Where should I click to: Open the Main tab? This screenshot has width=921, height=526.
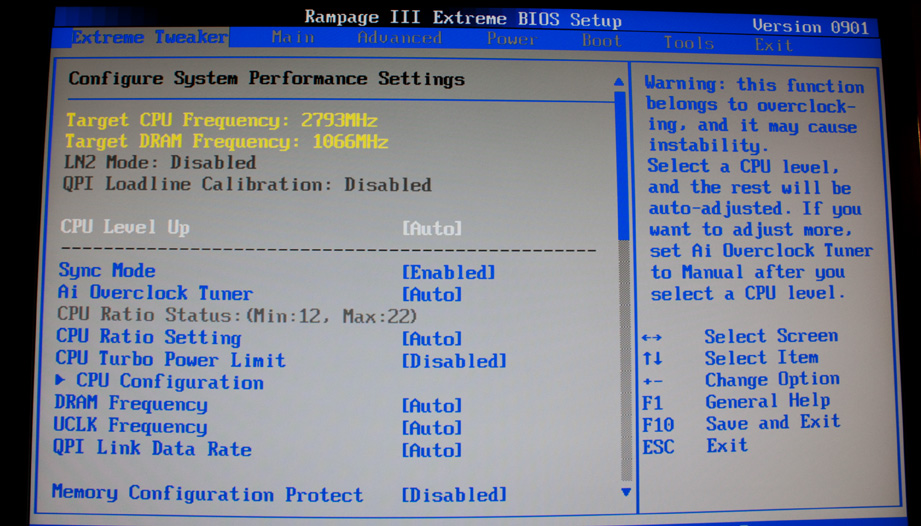(293, 38)
